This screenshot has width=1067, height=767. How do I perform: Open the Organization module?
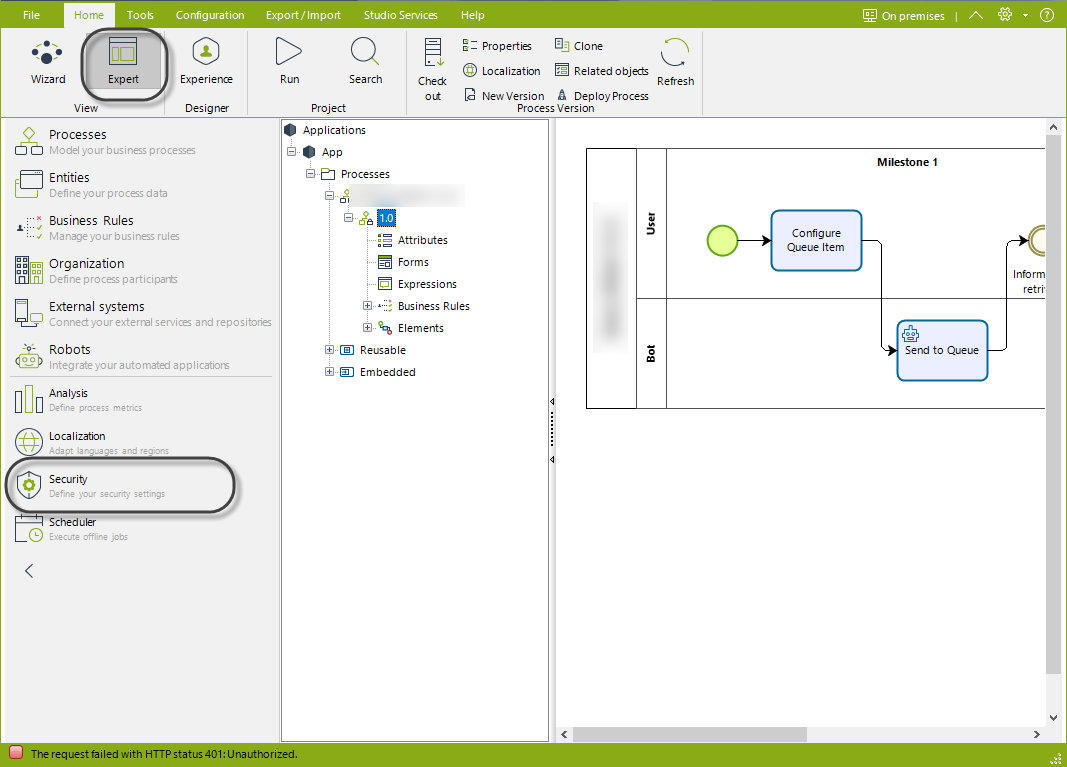click(96, 270)
